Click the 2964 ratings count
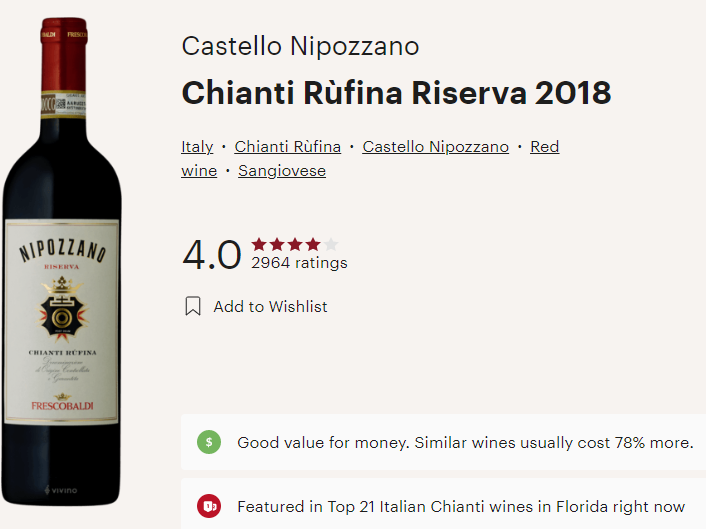The height and width of the screenshot is (529, 706). pyautogui.click(x=299, y=262)
